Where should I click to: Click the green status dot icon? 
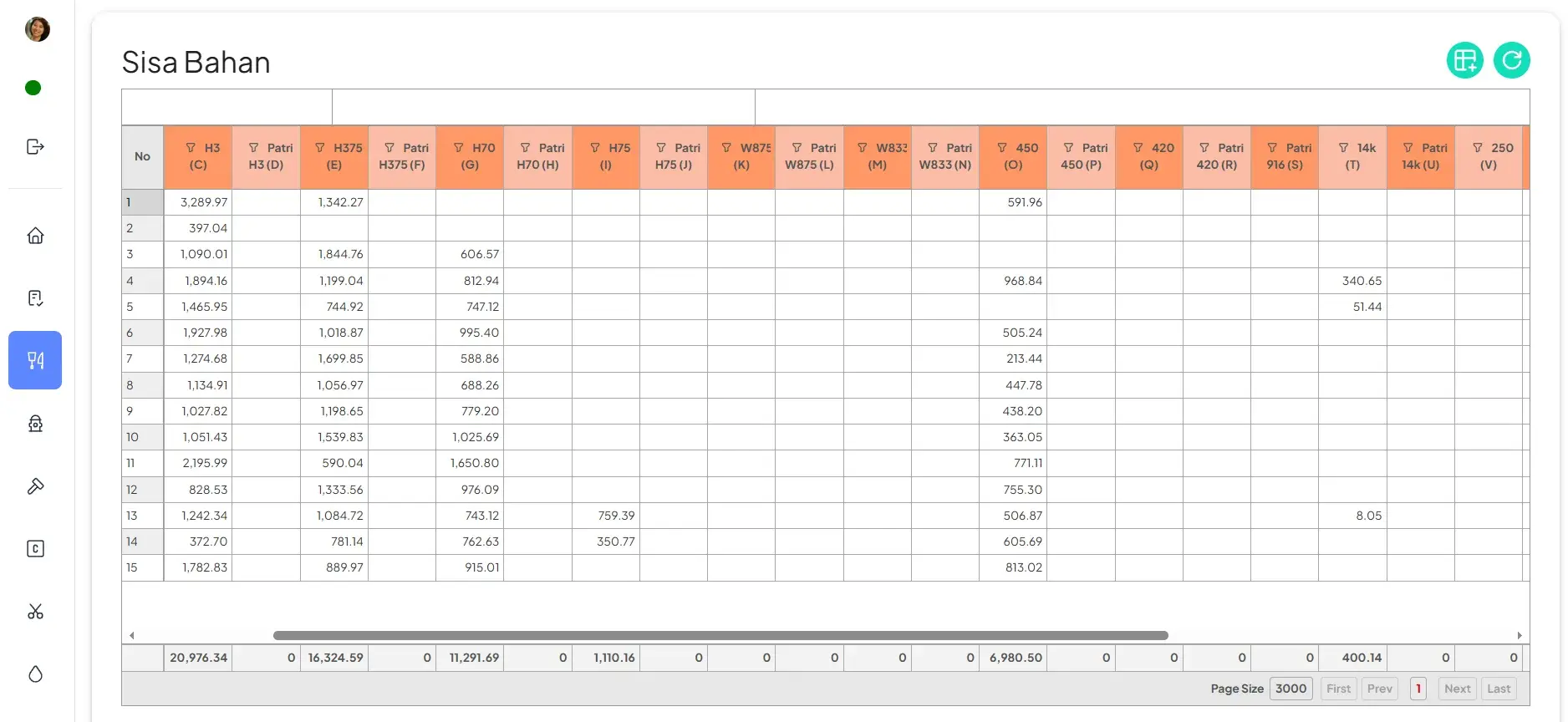(33, 88)
